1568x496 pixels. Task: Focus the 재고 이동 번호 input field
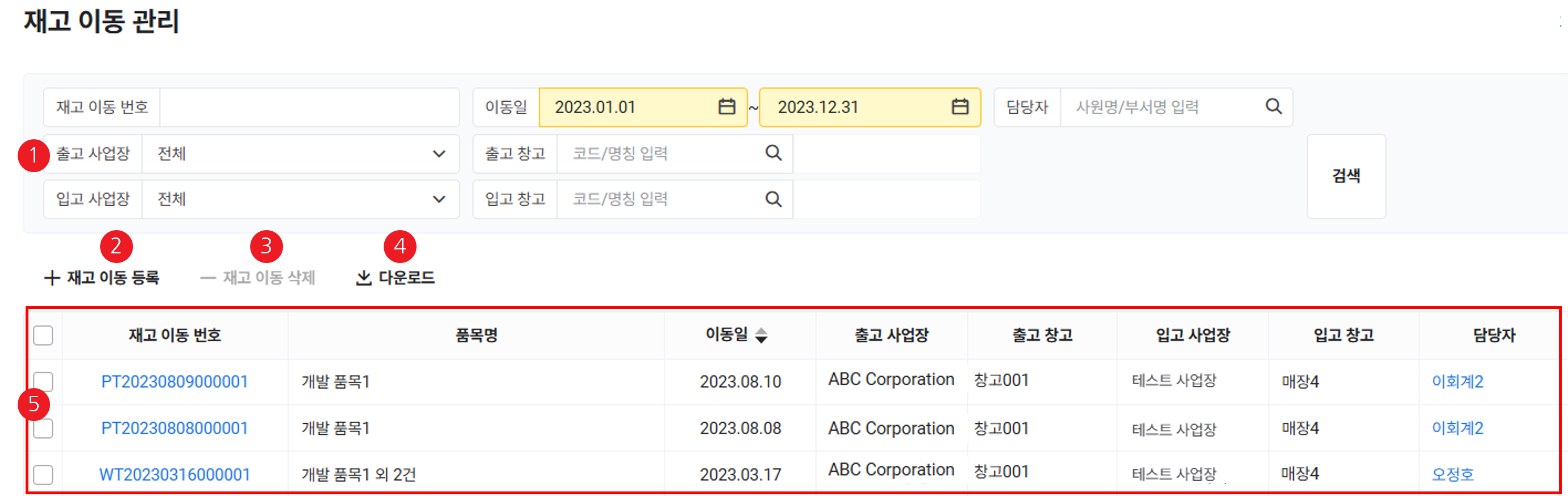[309, 107]
